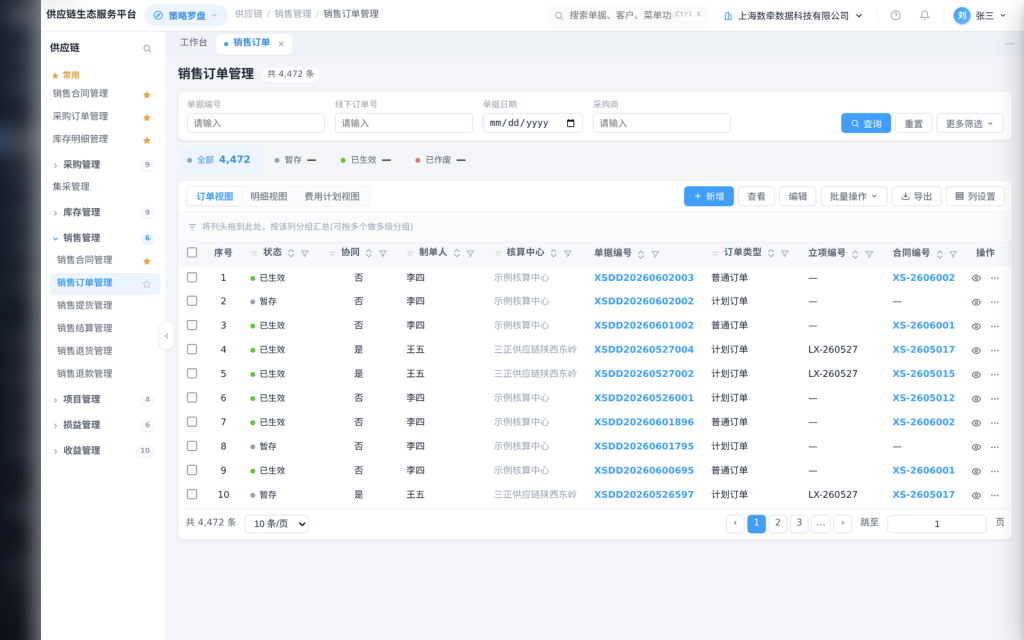Star the 销售订单管理 menu item
Screen dimensions: 1024x640
pos(147,283)
